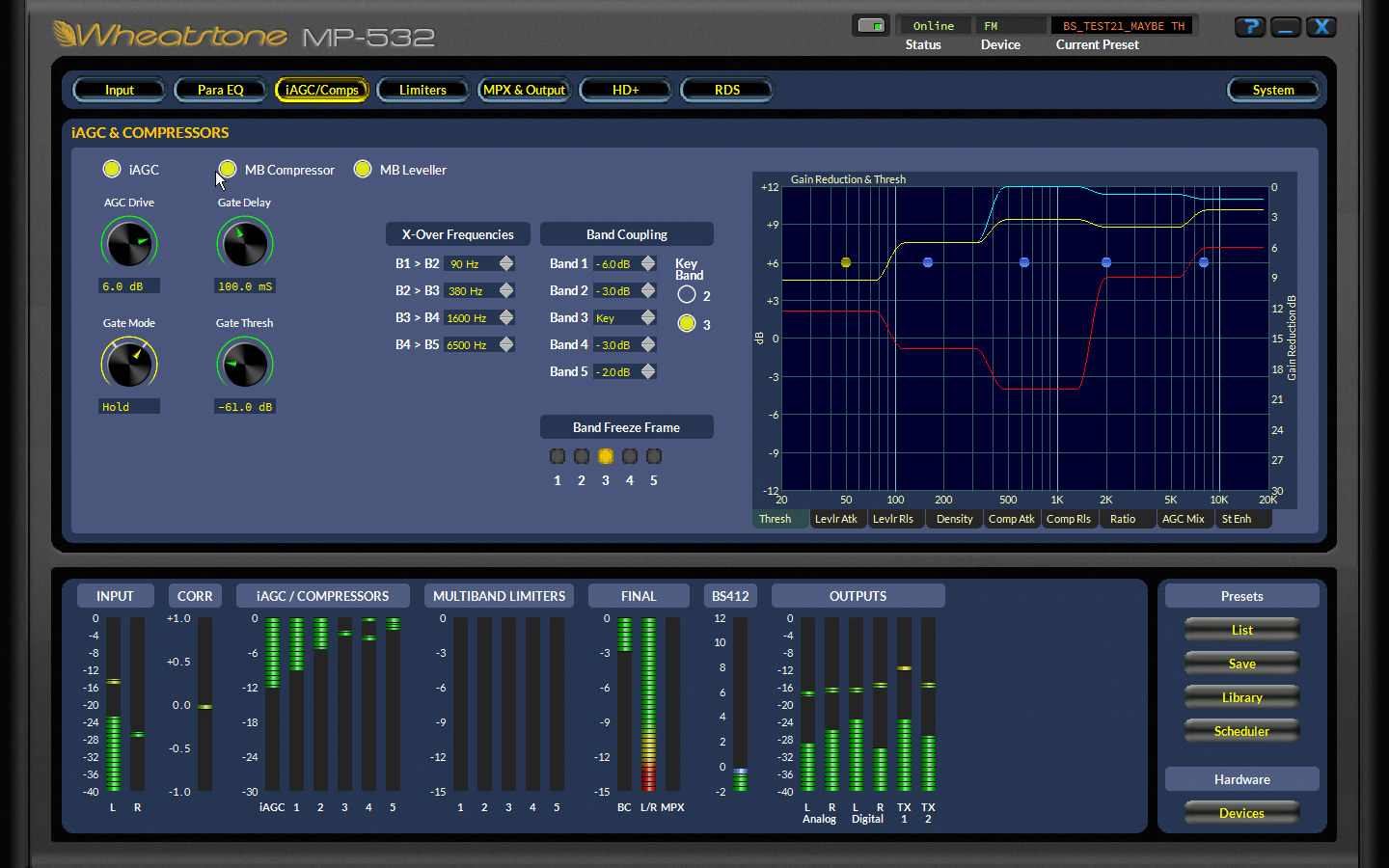Adjust B1 > B2 90 Hz crossover stepper

pyautogui.click(x=506, y=263)
